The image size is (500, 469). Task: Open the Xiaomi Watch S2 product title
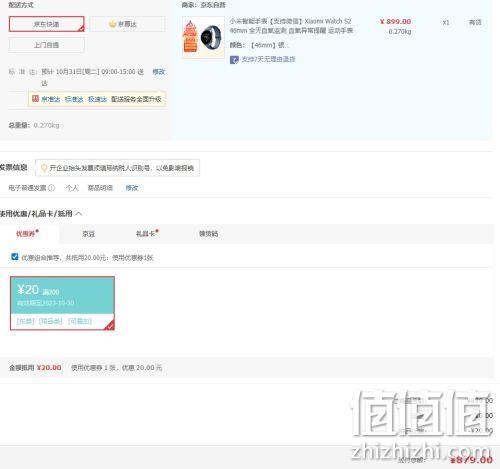coord(291,26)
